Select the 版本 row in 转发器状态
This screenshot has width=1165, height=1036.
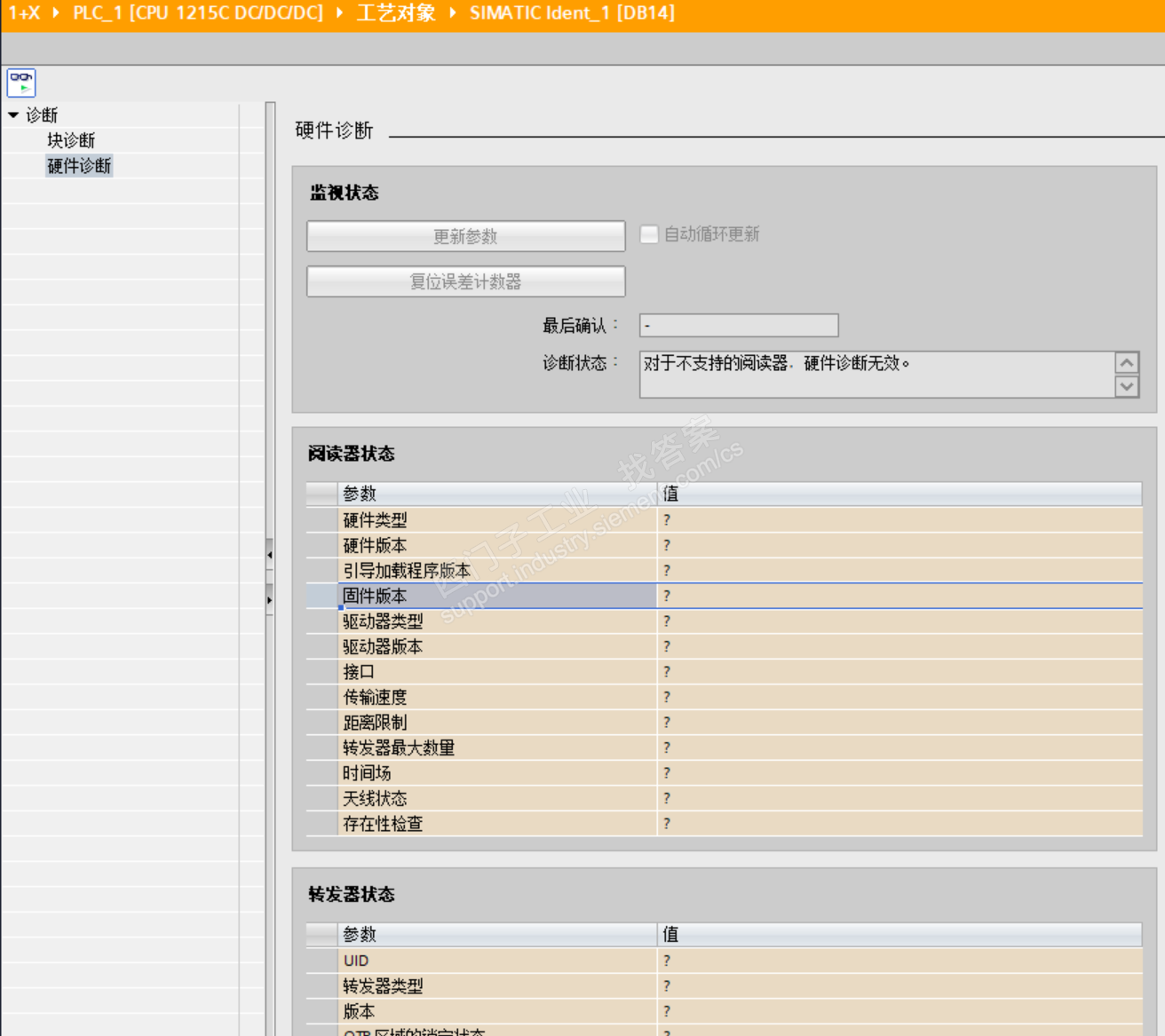coord(724,1011)
